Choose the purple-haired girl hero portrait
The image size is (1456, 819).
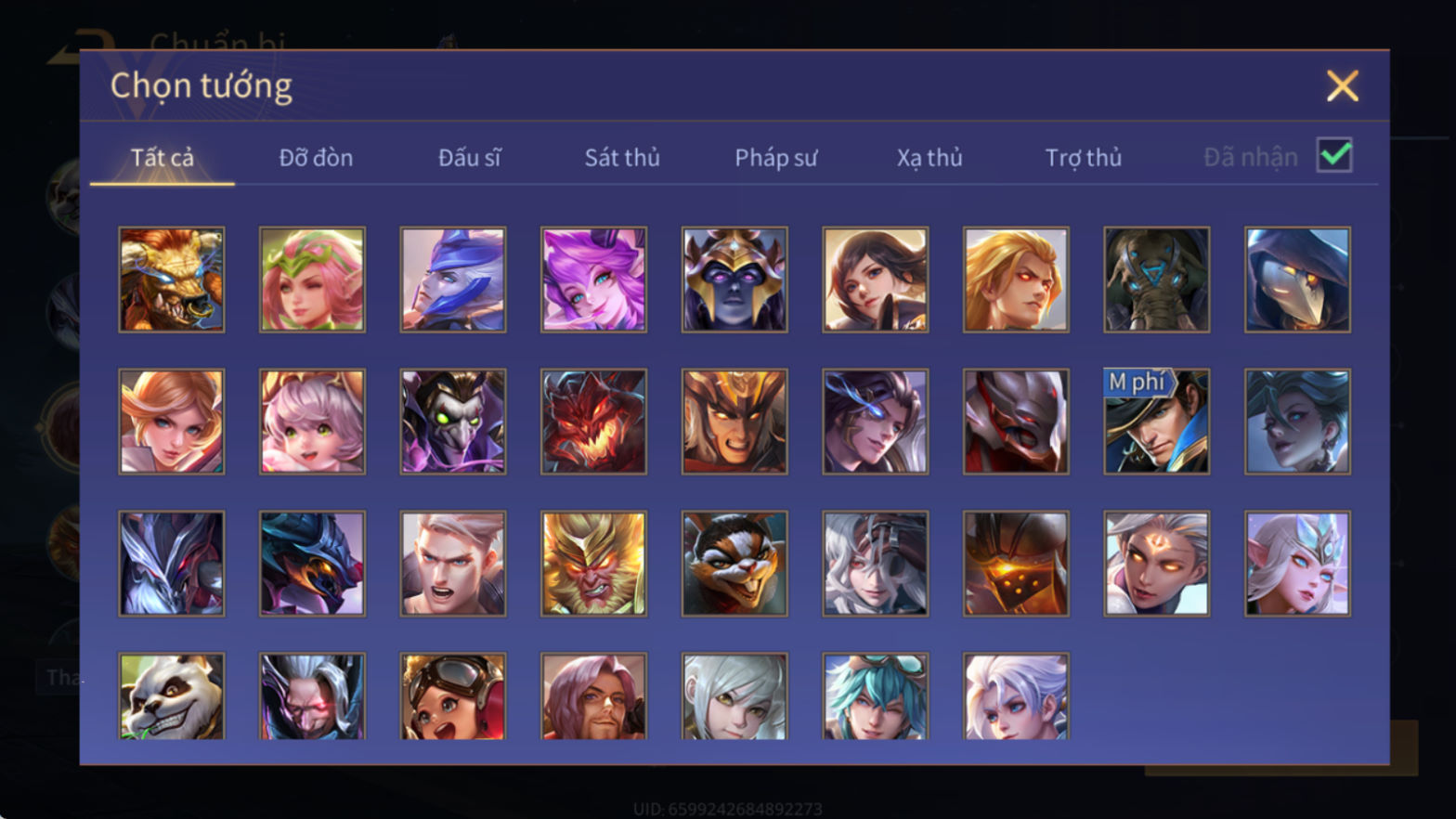point(593,279)
